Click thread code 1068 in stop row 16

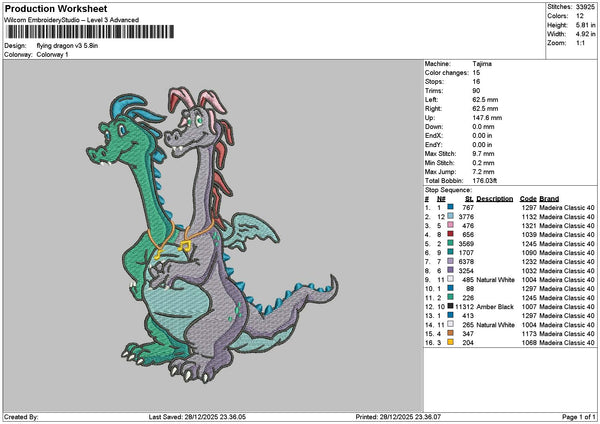coord(529,342)
